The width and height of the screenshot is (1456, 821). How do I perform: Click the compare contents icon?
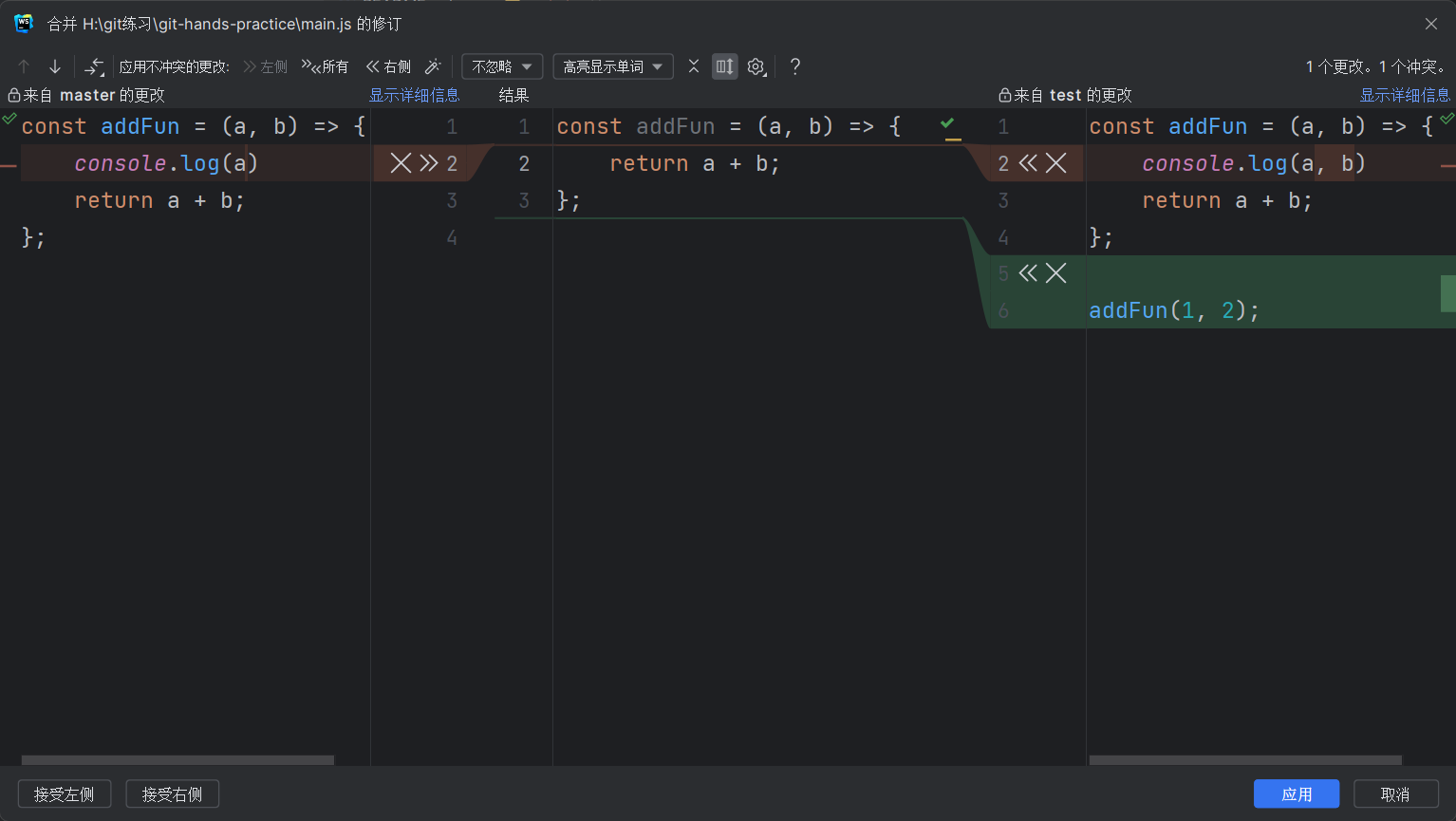click(x=94, y=66)
